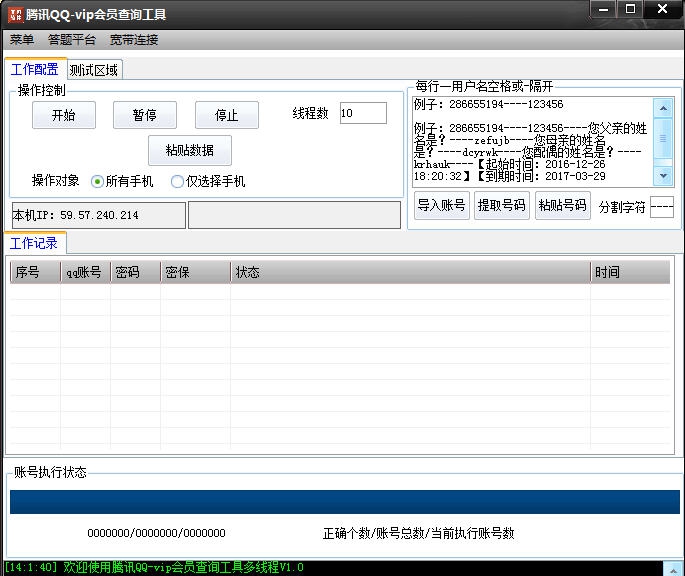This screenshot has height=576, width=685.
Task: Click inside the account list text area
Action: click(x=532, y=141)
